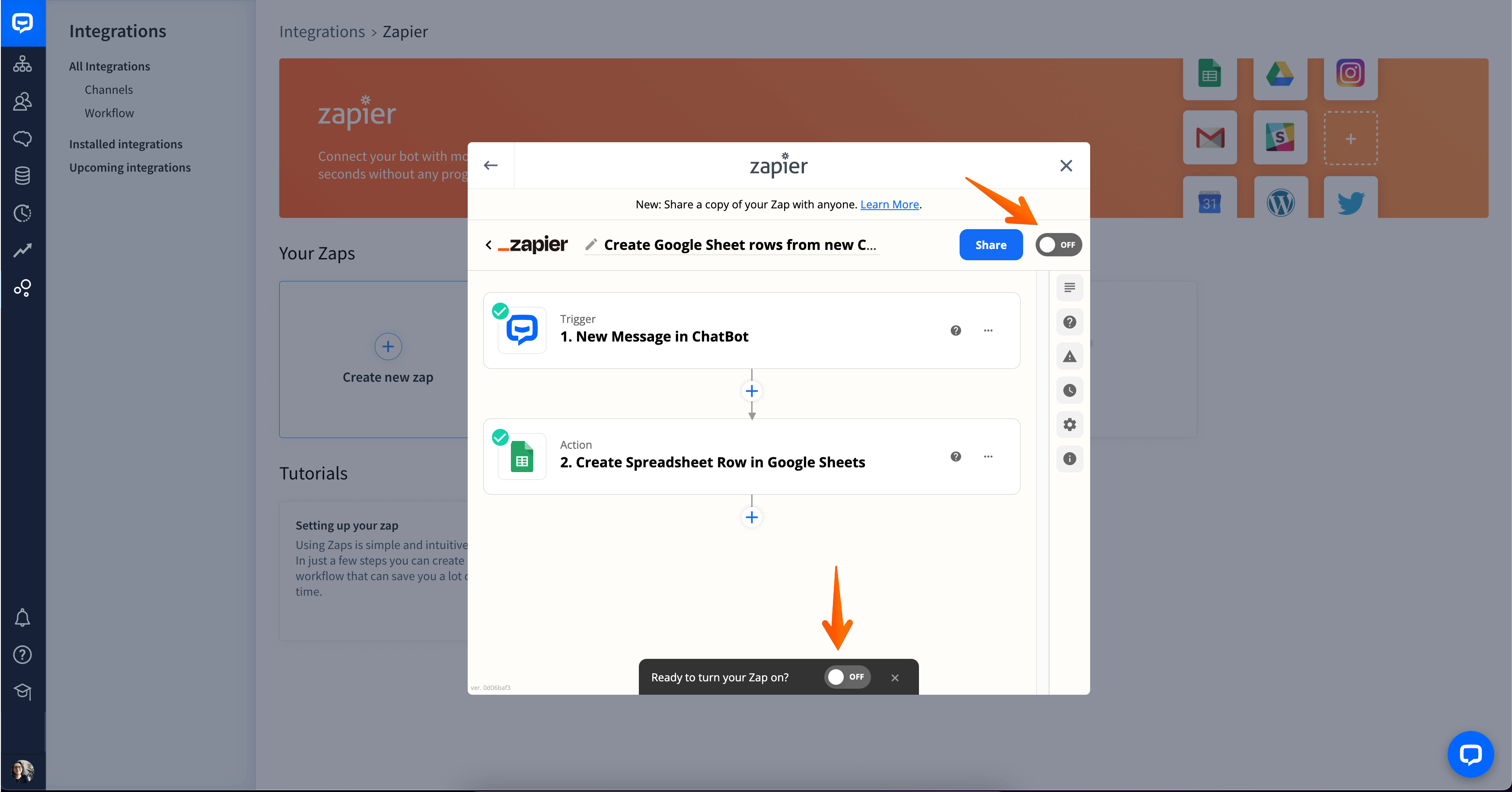
Task: Open the notifications bell icon
Action: coord(22,618)
